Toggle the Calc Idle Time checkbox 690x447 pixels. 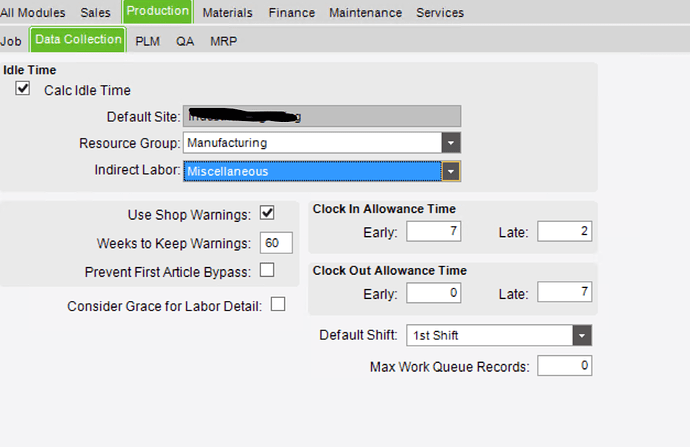point(23,88)
